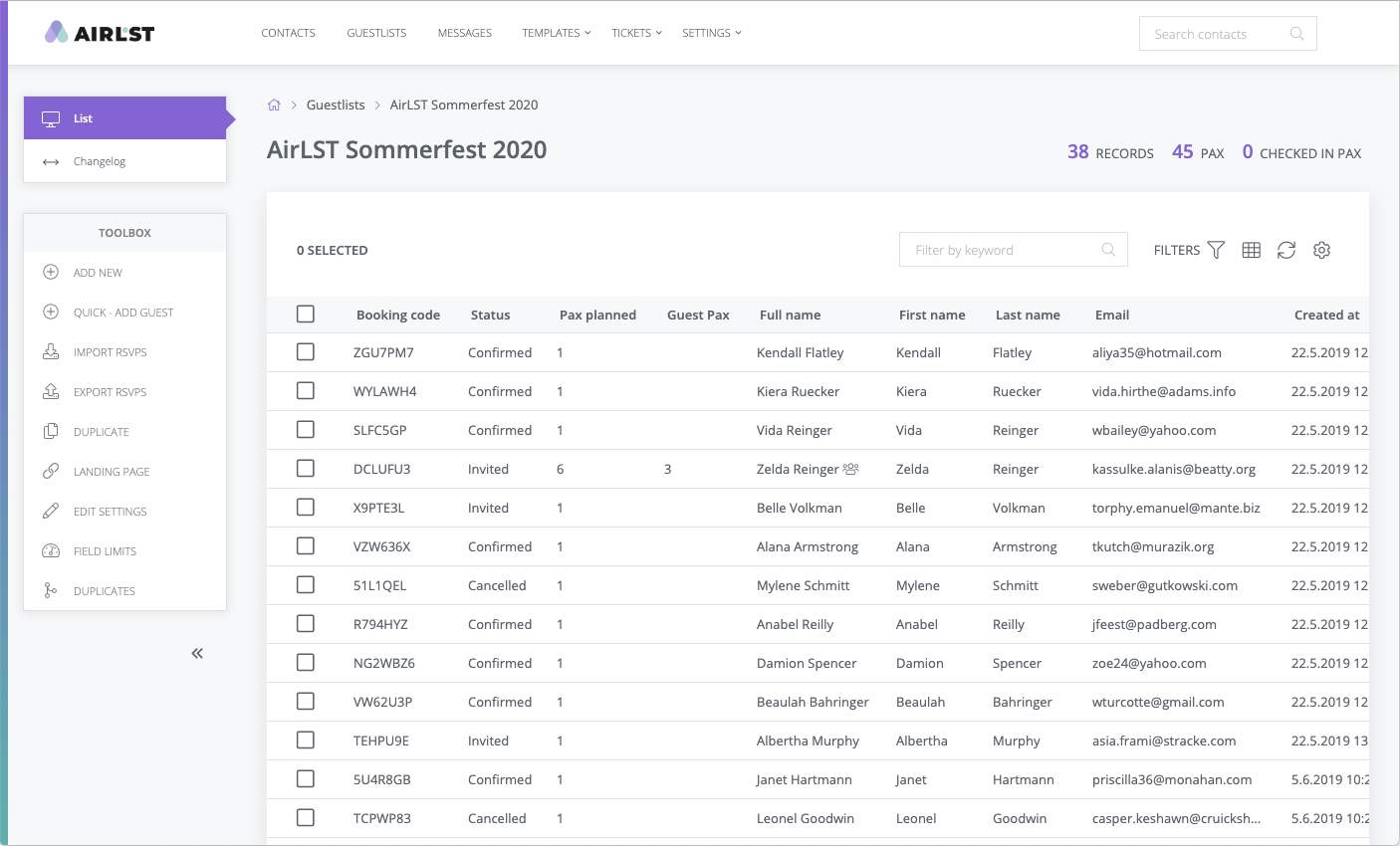This screenshot has width=1400, height=846.
Task: Select the TEHPU9E row checkbox
Action: (306, 740)
